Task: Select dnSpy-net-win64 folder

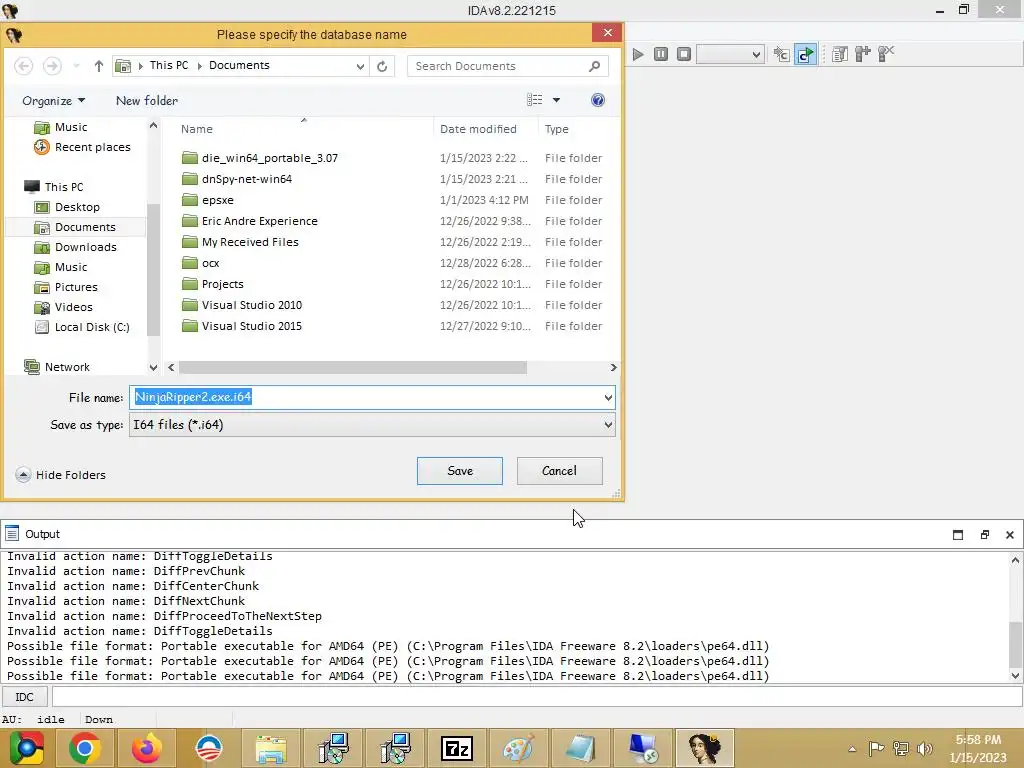Action: point(237,179)
